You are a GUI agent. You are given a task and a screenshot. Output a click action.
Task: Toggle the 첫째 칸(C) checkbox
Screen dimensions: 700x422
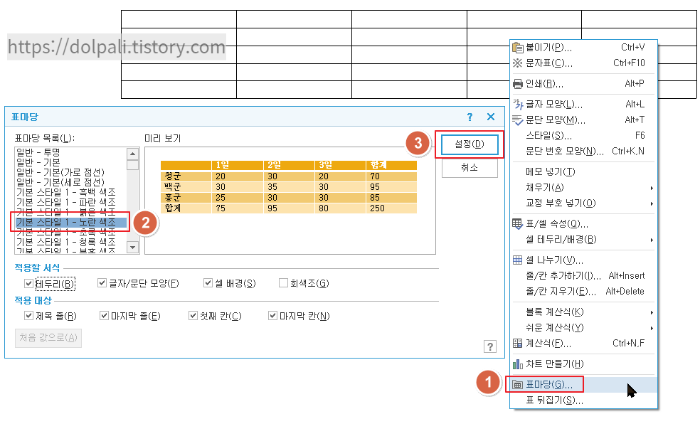tap(193, 316)
